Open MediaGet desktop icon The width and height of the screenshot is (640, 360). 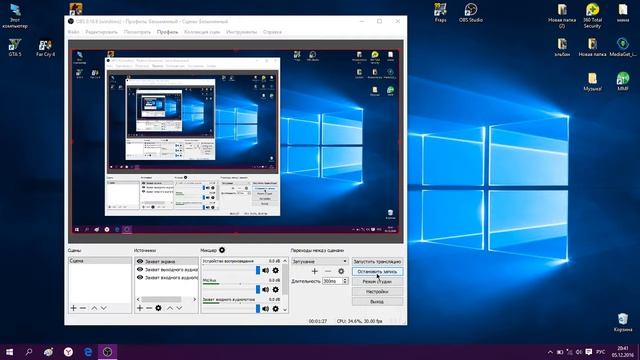pos(623,47)
